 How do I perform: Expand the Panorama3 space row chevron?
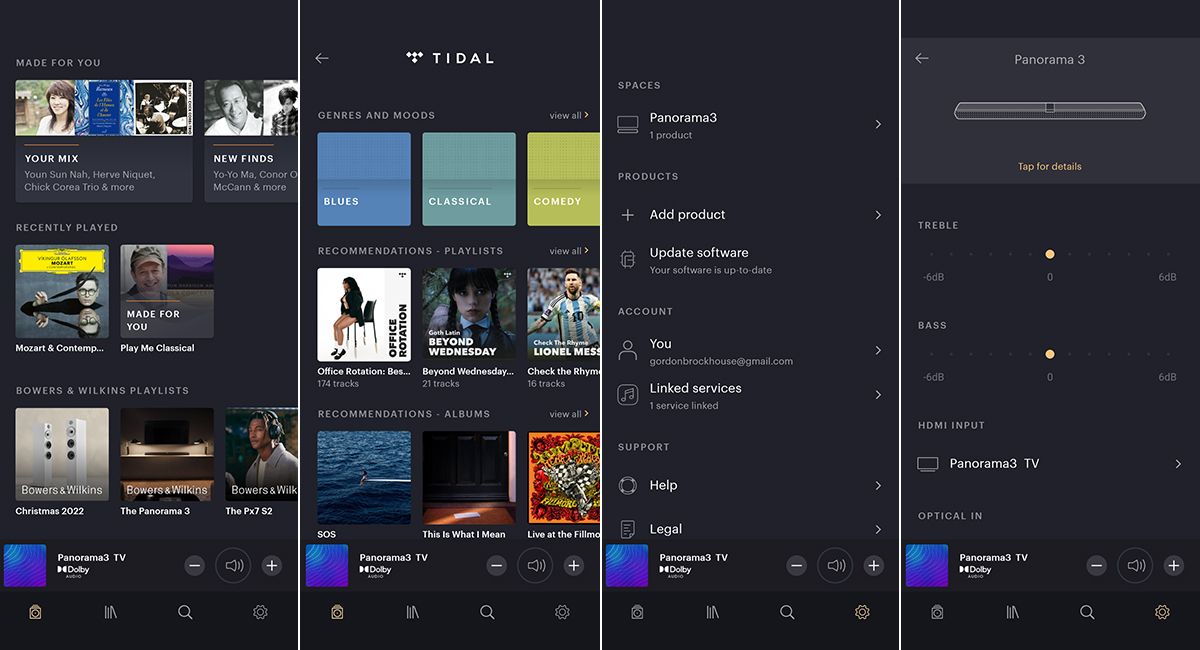click(x=878, y=125)
